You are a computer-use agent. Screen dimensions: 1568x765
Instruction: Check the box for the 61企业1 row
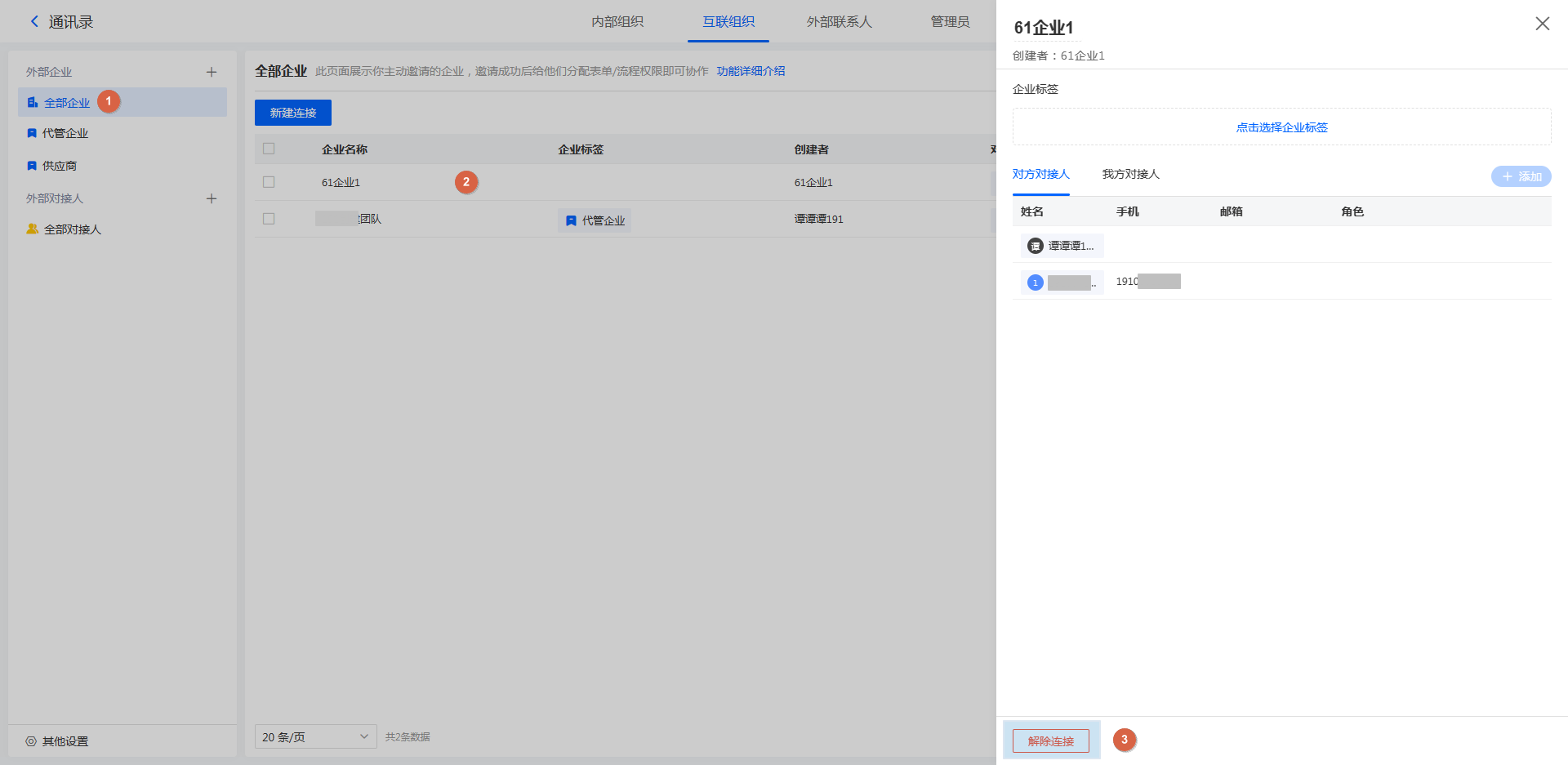(x=269, y=182)
